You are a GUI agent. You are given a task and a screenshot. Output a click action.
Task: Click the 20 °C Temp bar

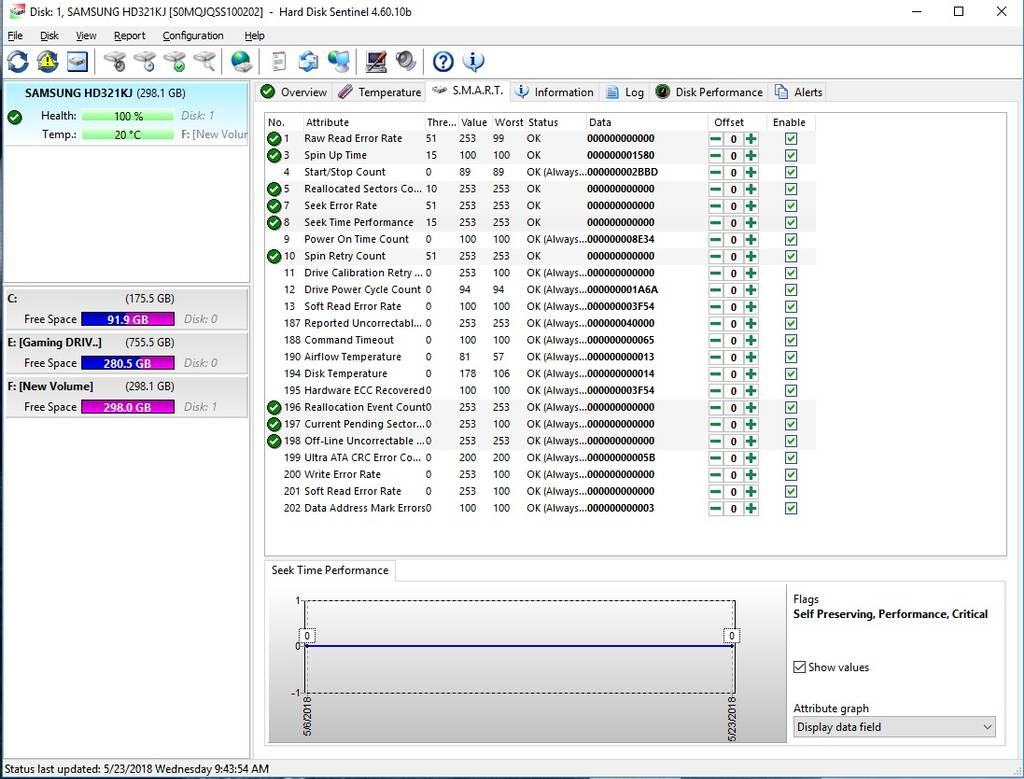128,135
